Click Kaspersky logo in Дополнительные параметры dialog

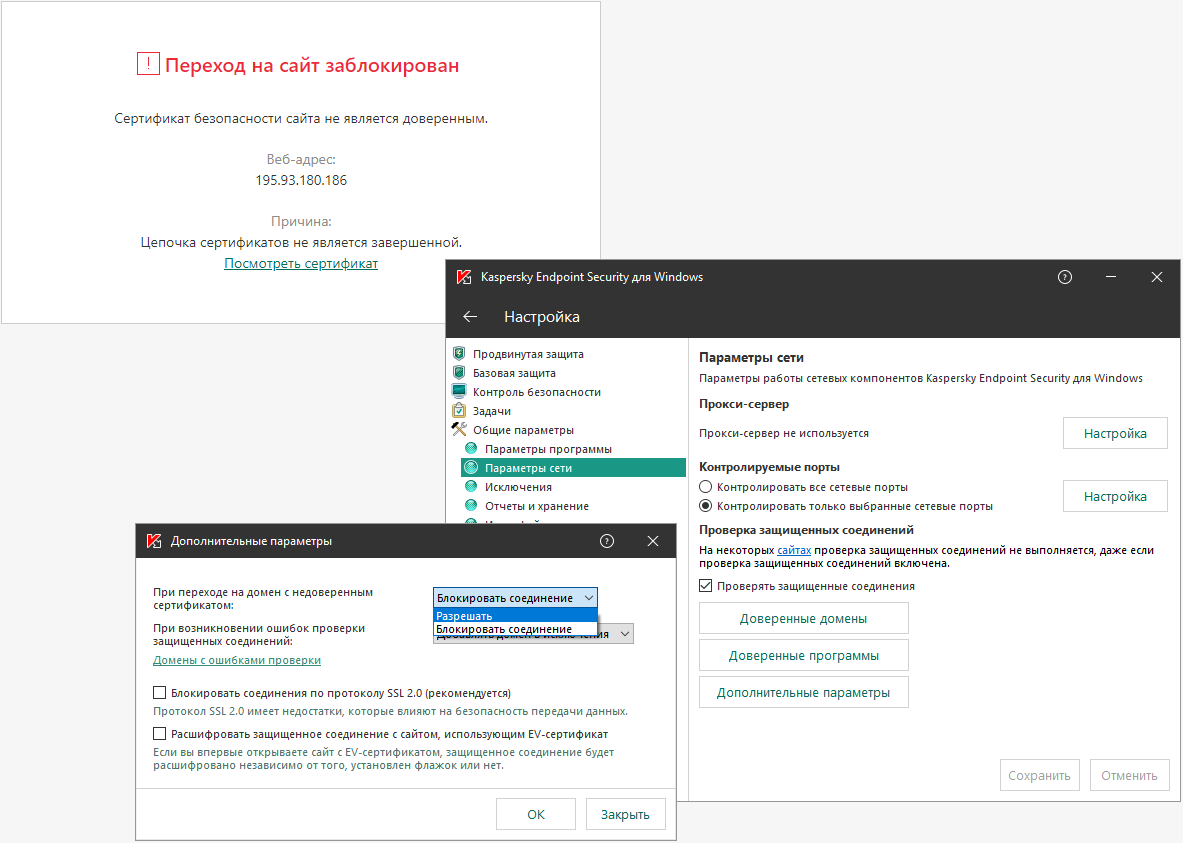click(x=154, y=541)
